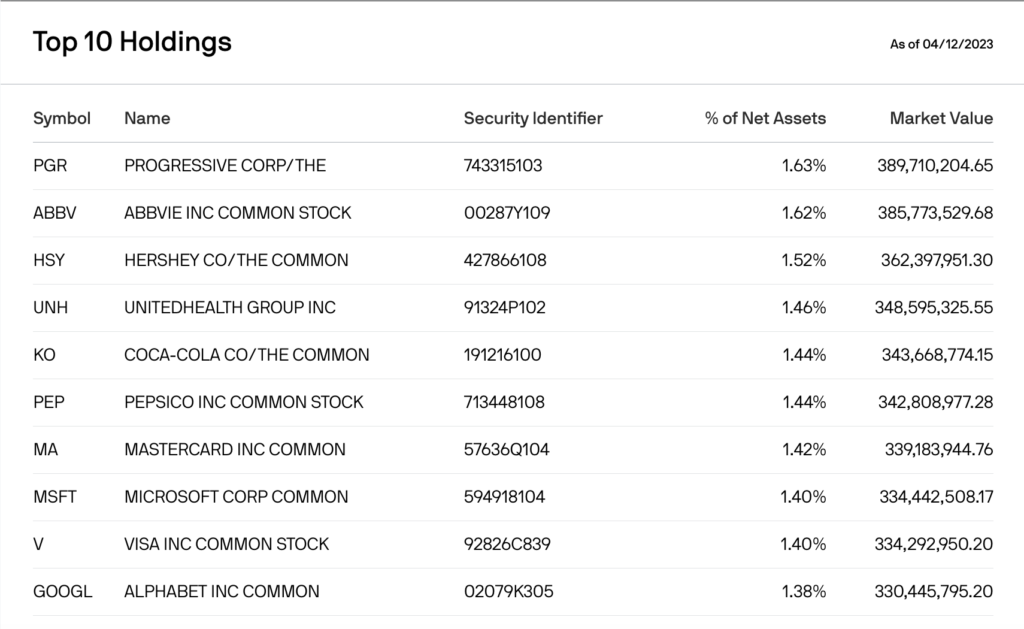This screenshot has width=1024, height=629.
Task: Click security identifier 743315103
Action: (503, 166)
